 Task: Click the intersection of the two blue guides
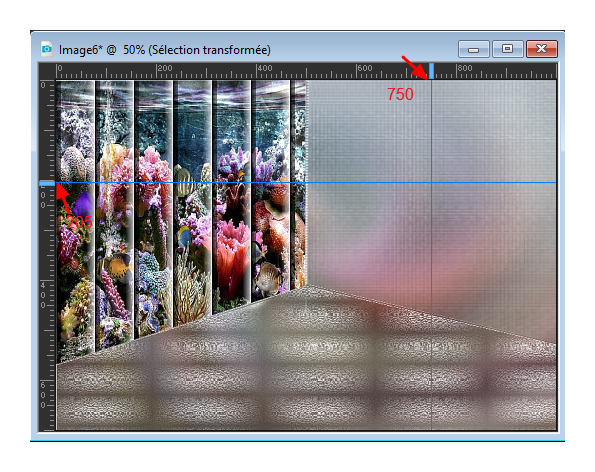coord(431,183)
